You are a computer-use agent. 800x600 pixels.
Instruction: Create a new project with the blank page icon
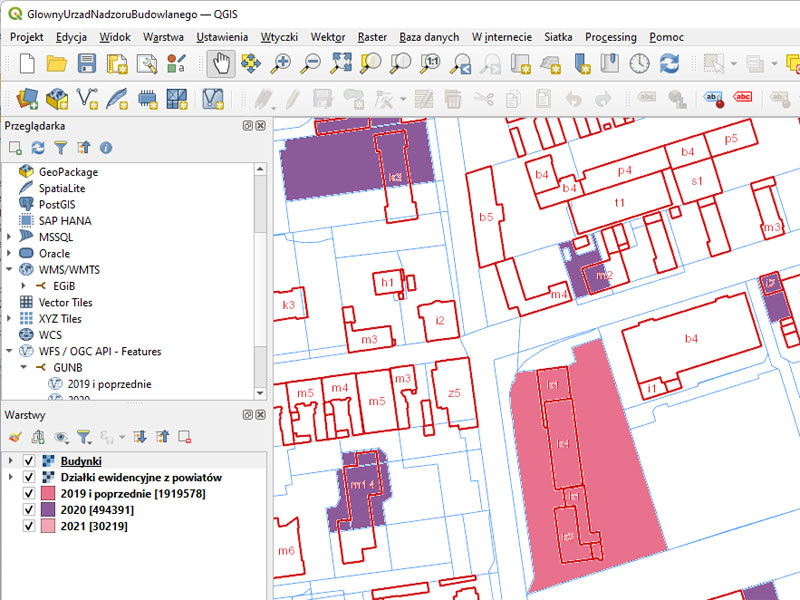point(27,64)
